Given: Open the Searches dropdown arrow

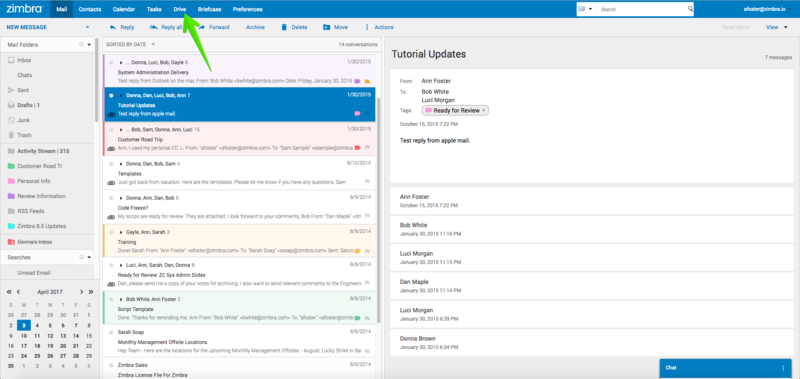Looking at the screenshot, I should [x=89, y=258].
